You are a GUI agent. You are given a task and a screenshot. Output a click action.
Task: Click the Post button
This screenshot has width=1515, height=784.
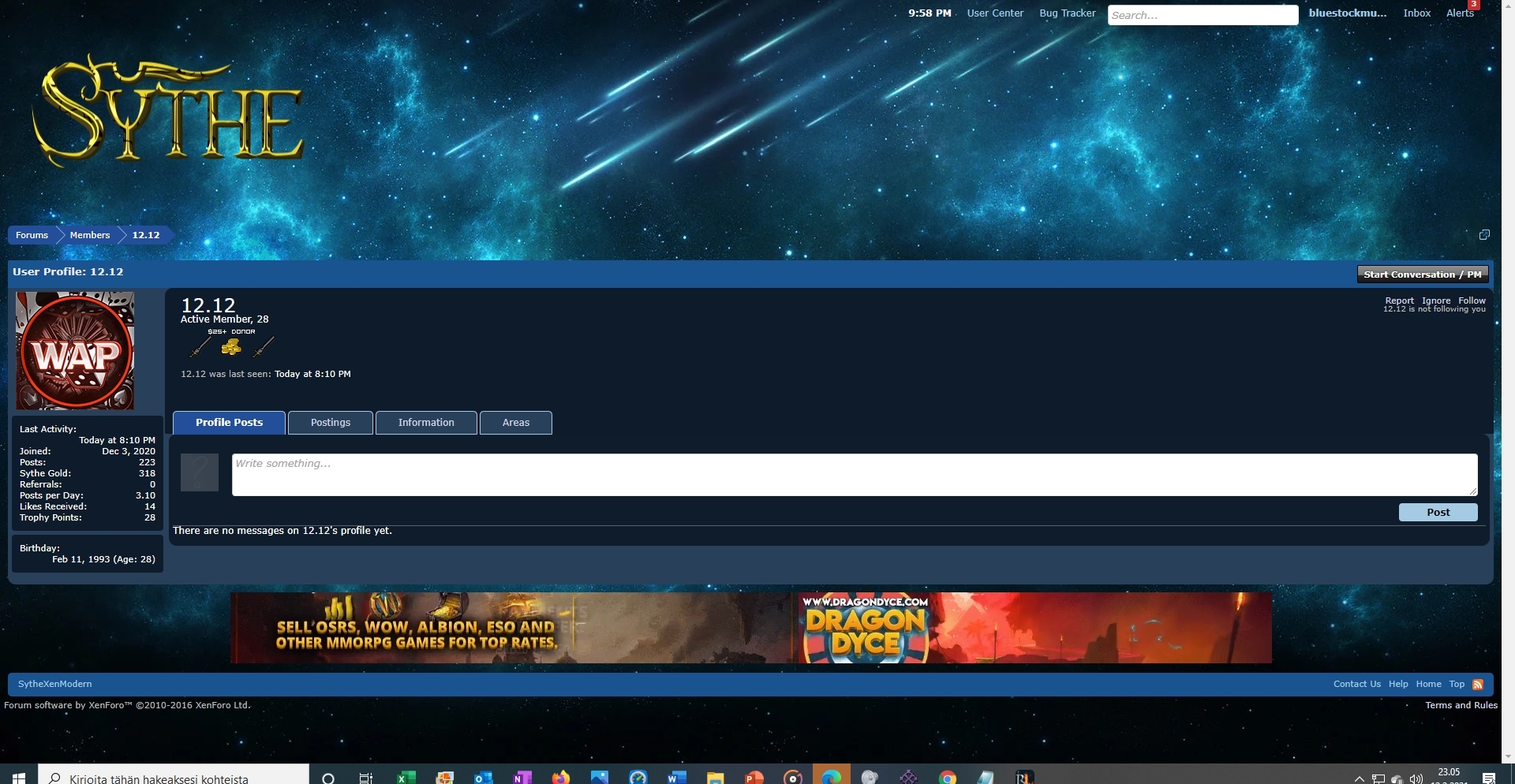click(x=1438, y=513)
